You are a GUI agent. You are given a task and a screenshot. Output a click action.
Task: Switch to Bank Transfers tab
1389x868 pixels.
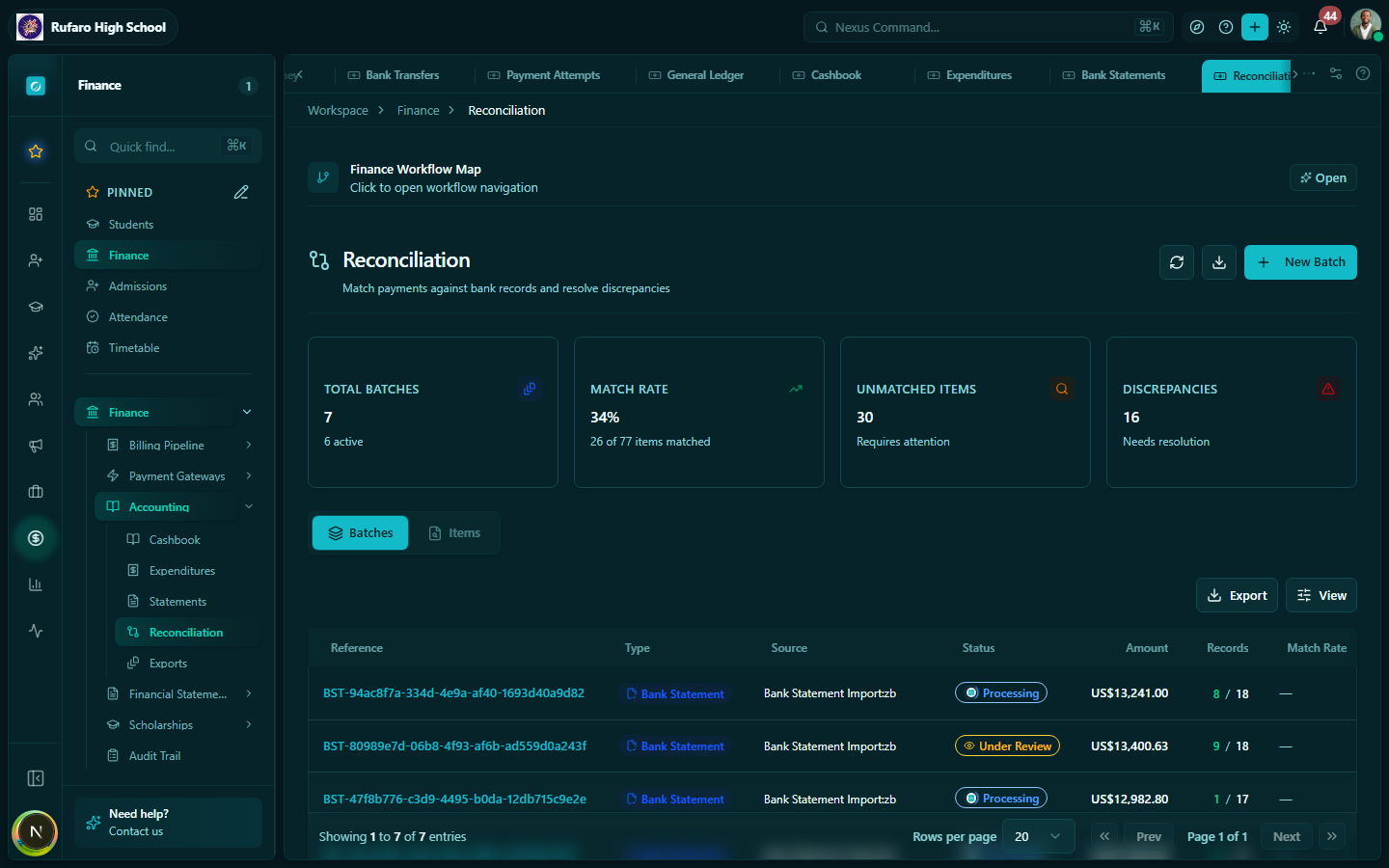[x=394, y=75]
